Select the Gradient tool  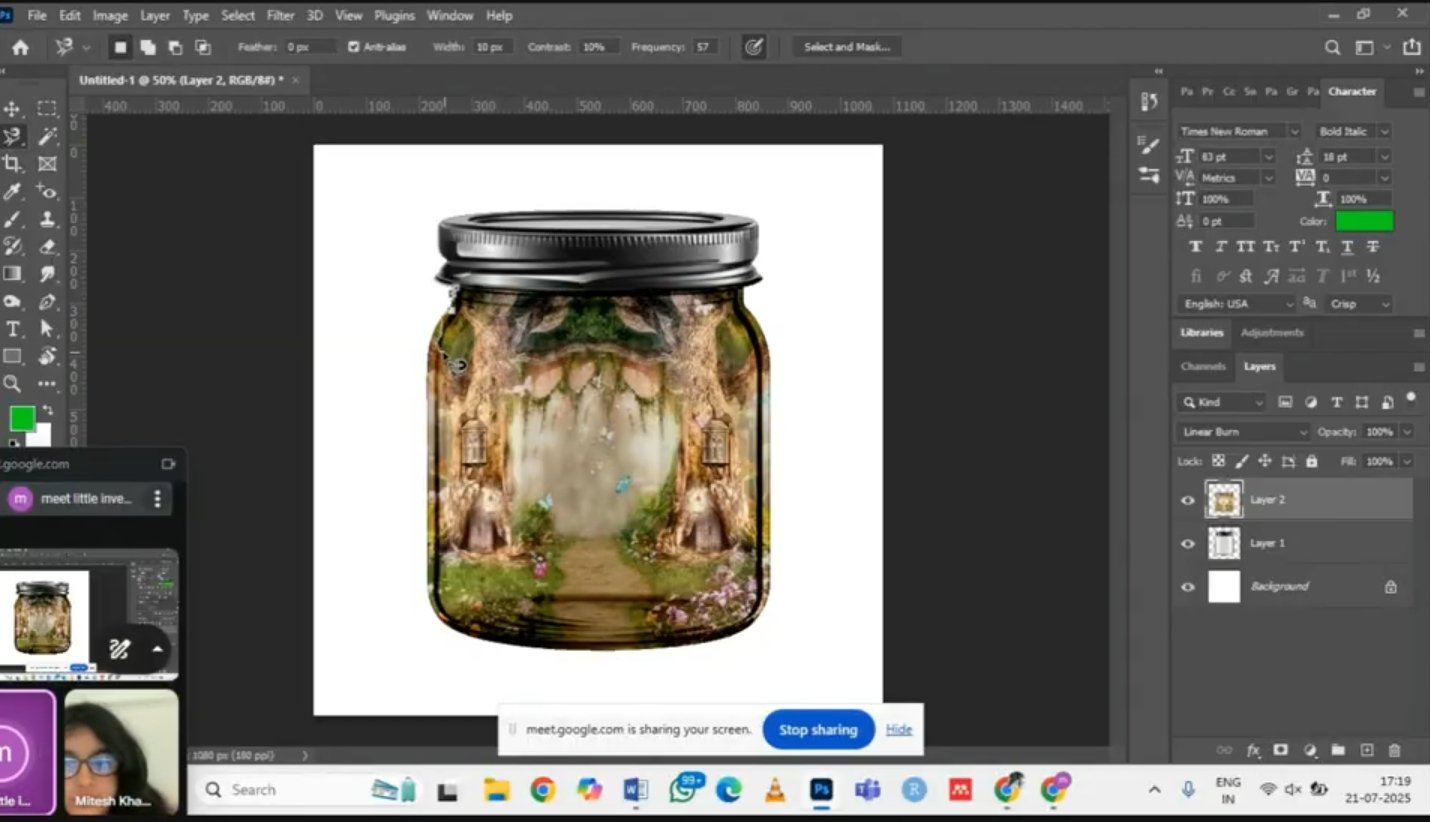12,273
